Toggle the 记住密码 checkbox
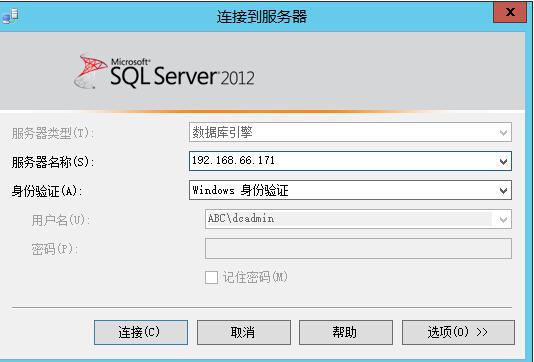Viewport: 534px width, 362px height. pyautogui.click(x=211, y=277)
